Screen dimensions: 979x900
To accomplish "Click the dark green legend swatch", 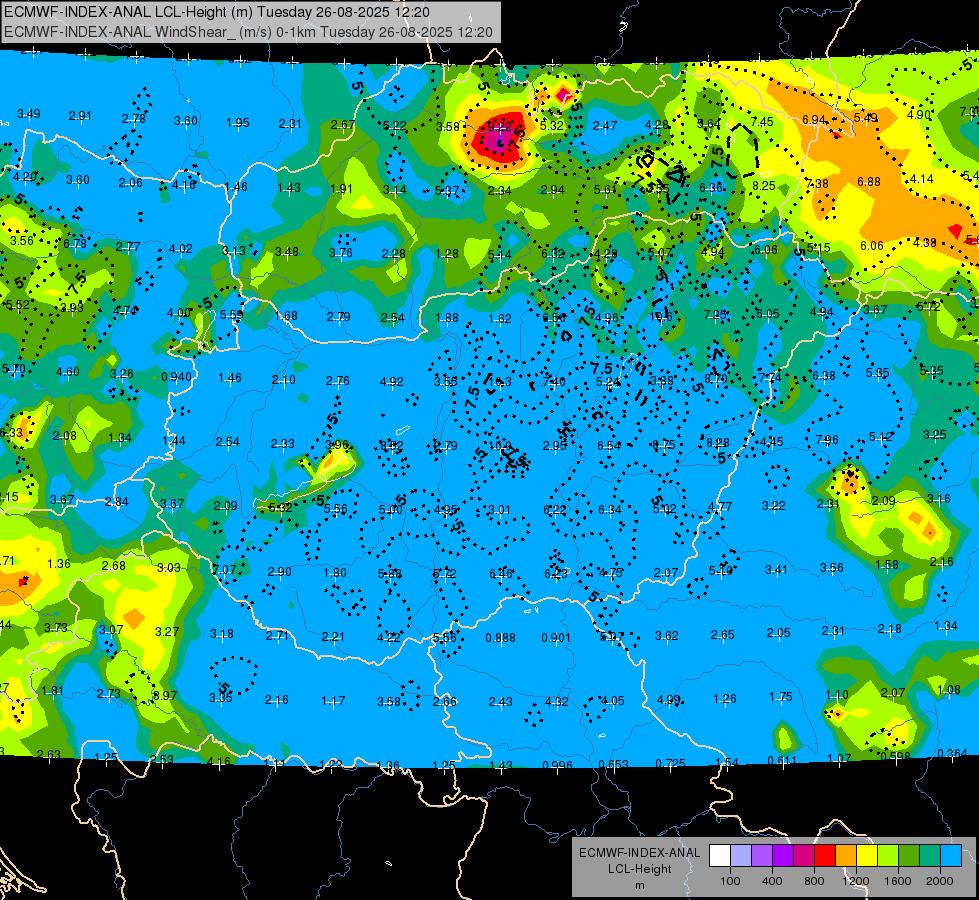I will [909, 856].
